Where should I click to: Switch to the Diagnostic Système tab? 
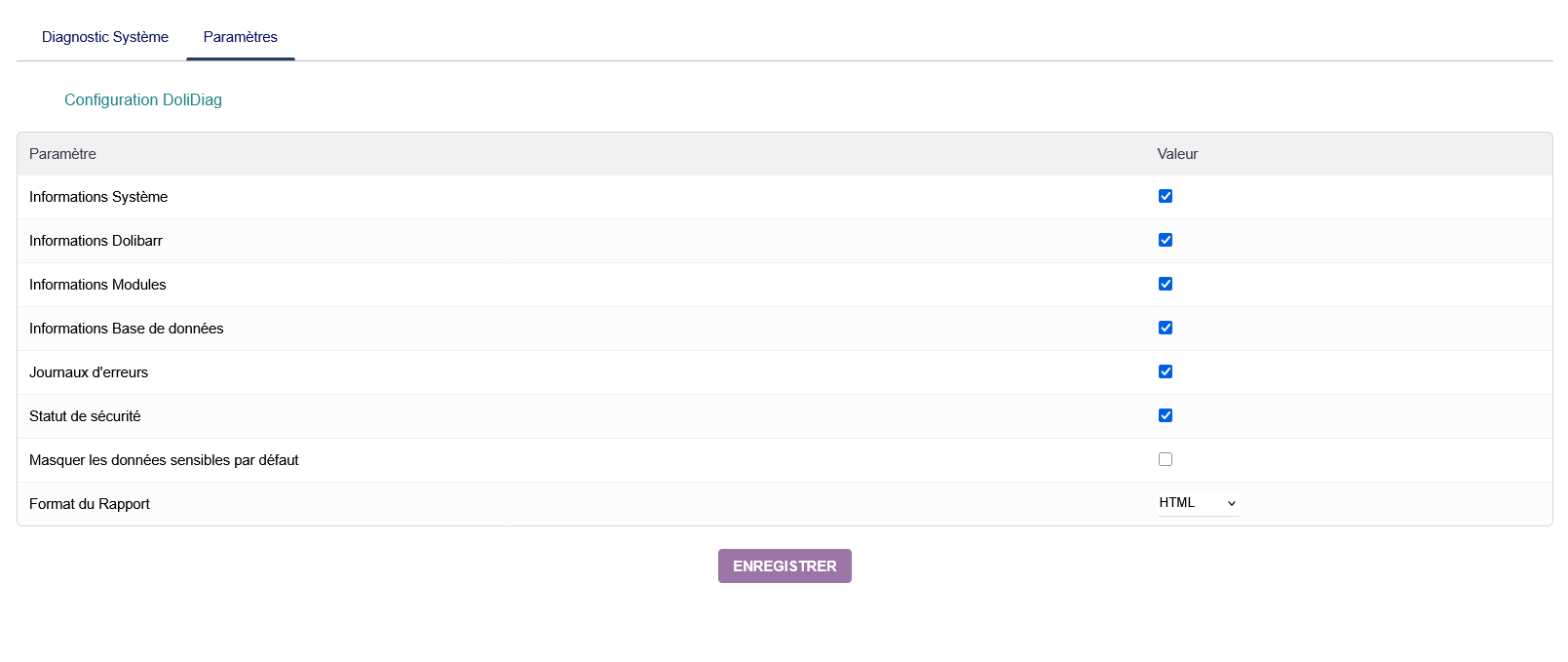(x=105, y=37)
